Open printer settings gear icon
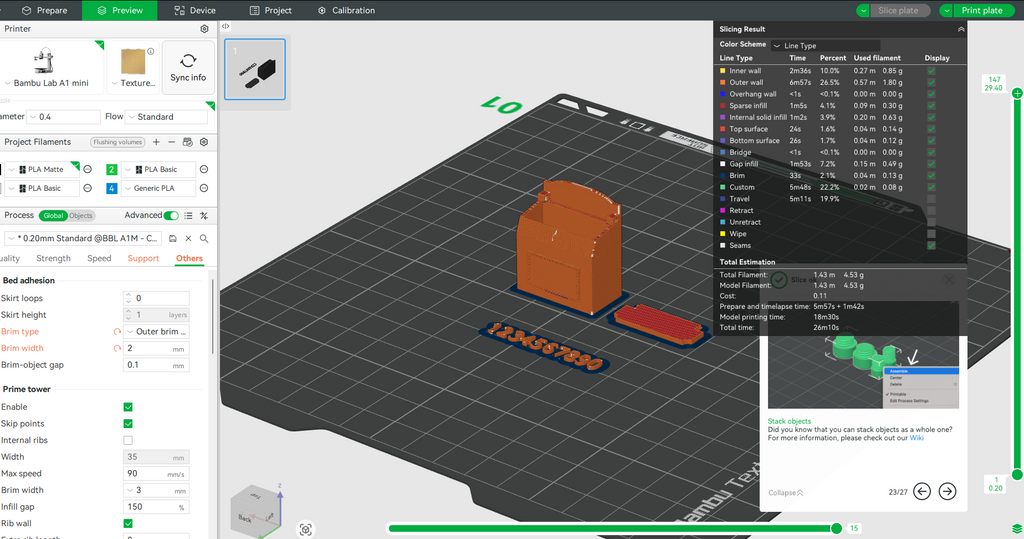1024x539 pixels. point(204,29)
